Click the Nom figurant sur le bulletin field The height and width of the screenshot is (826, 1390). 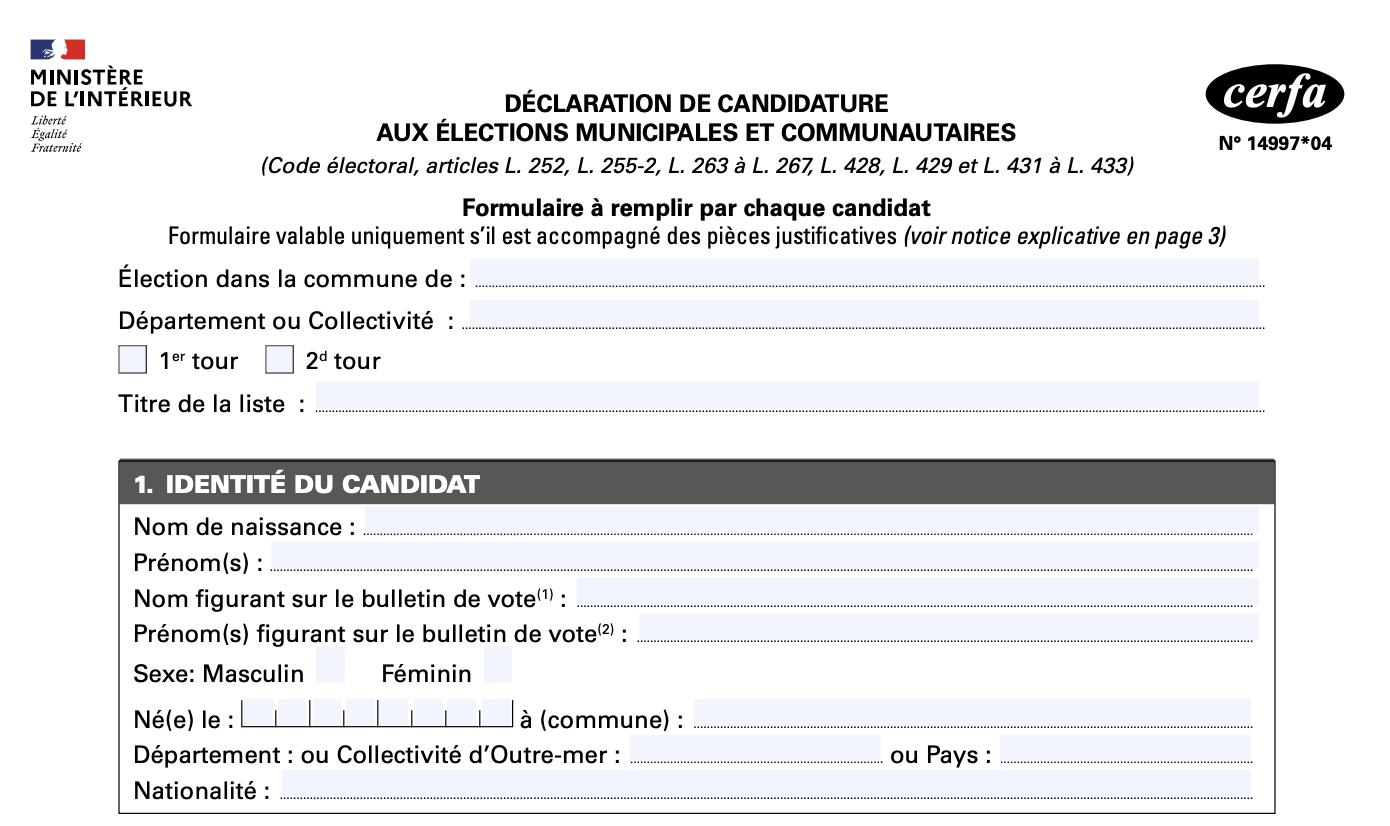(916, 592)
